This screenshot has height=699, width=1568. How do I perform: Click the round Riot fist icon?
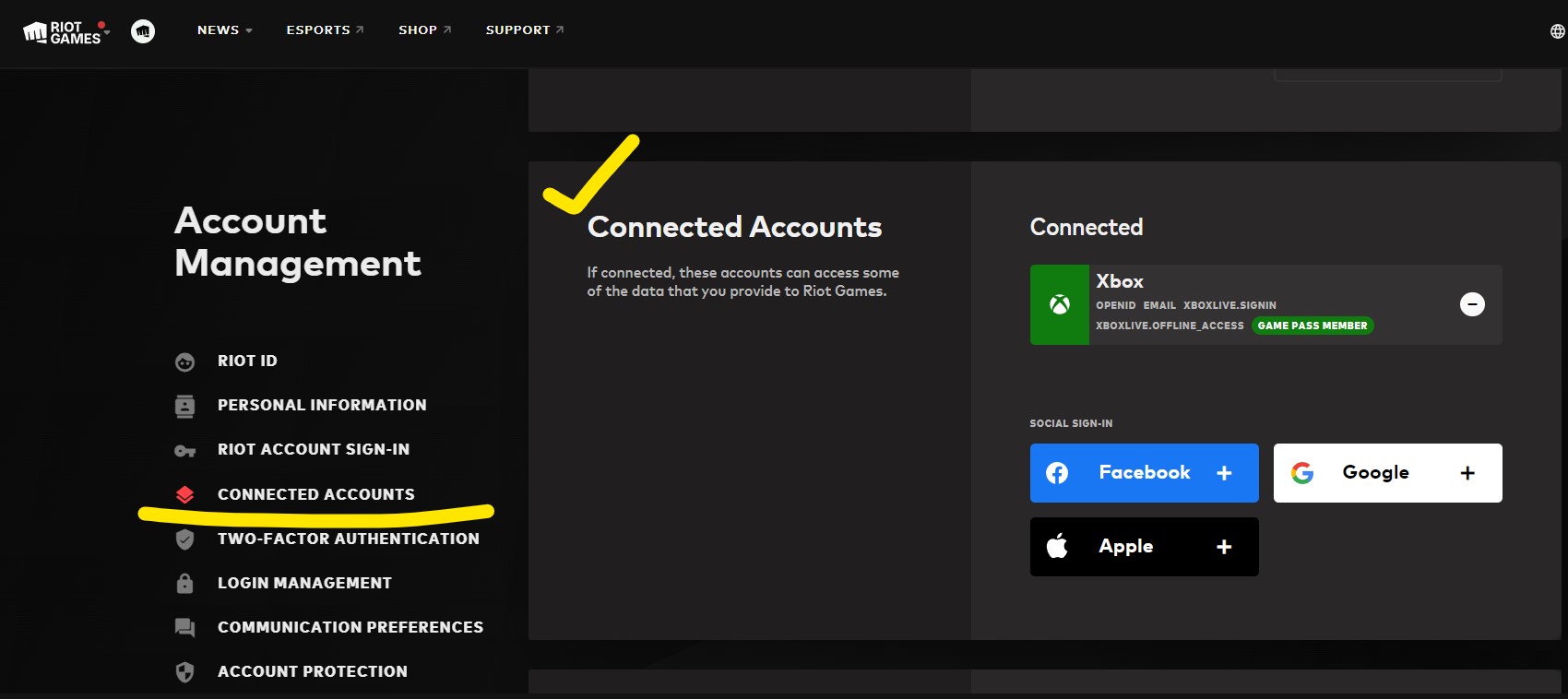pyautogui.click(x=143, y=31)
